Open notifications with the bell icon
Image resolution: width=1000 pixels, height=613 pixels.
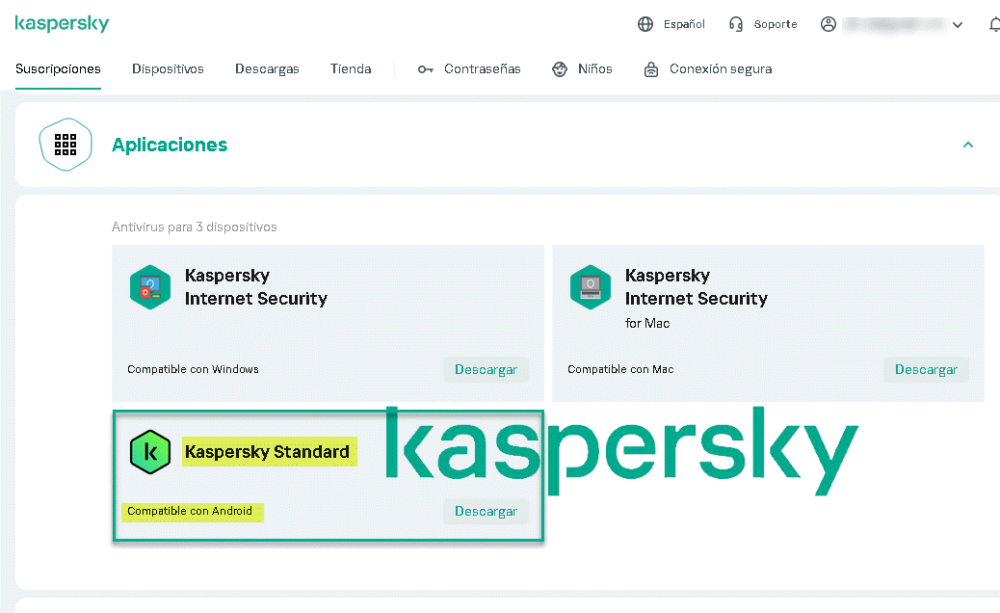tap(993, 24)
